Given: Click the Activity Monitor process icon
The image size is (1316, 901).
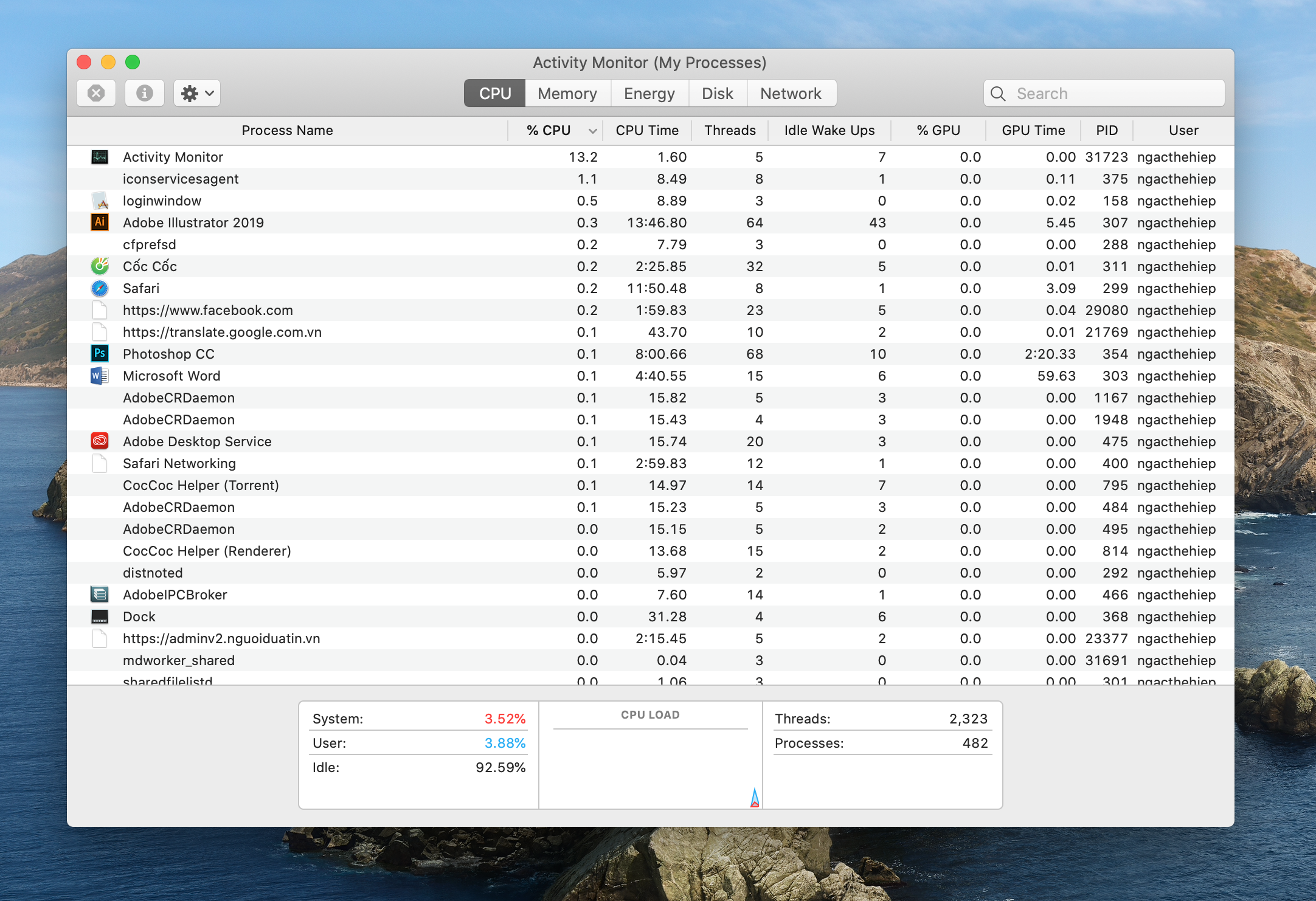Looking at the screenshot, I should (100, 157).
